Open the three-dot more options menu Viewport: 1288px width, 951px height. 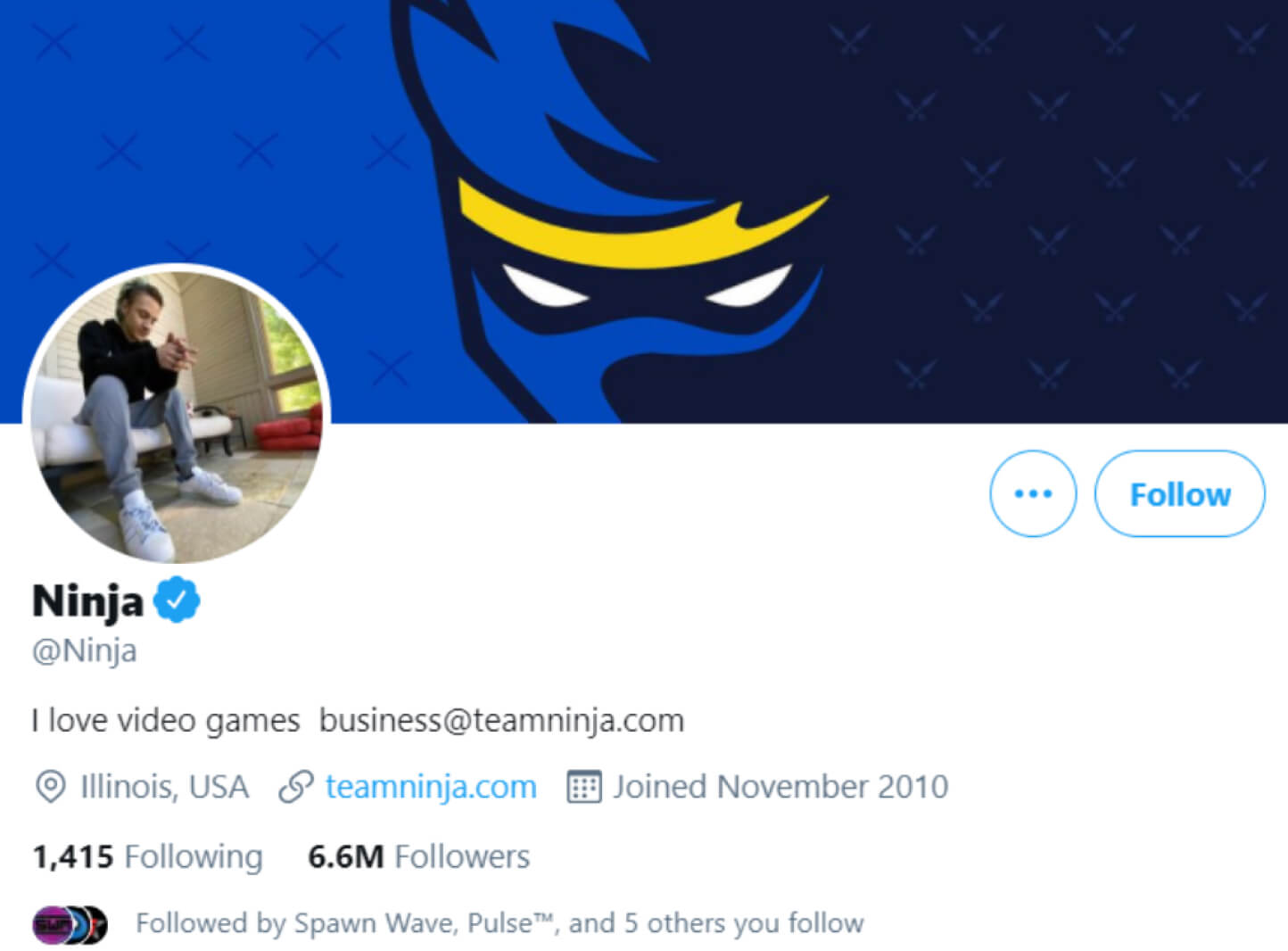(1033, 493)
